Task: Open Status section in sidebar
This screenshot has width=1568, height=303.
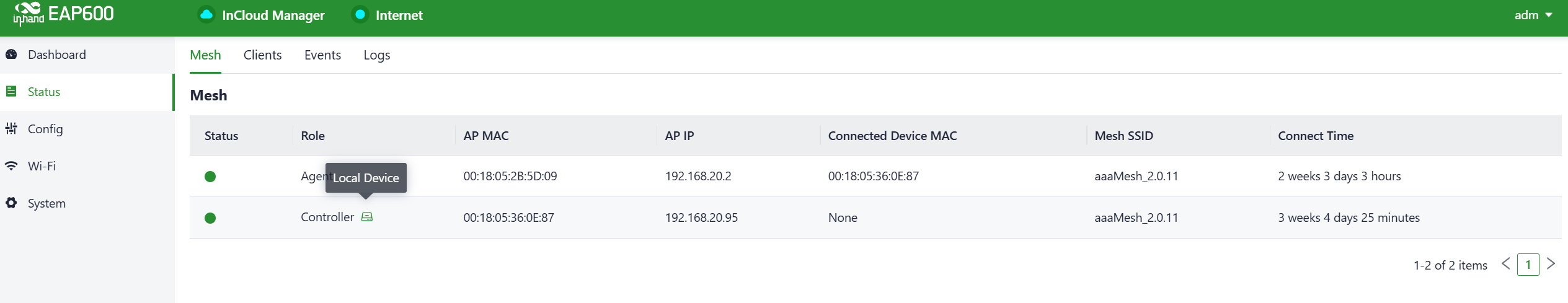Action: (44, 92)
